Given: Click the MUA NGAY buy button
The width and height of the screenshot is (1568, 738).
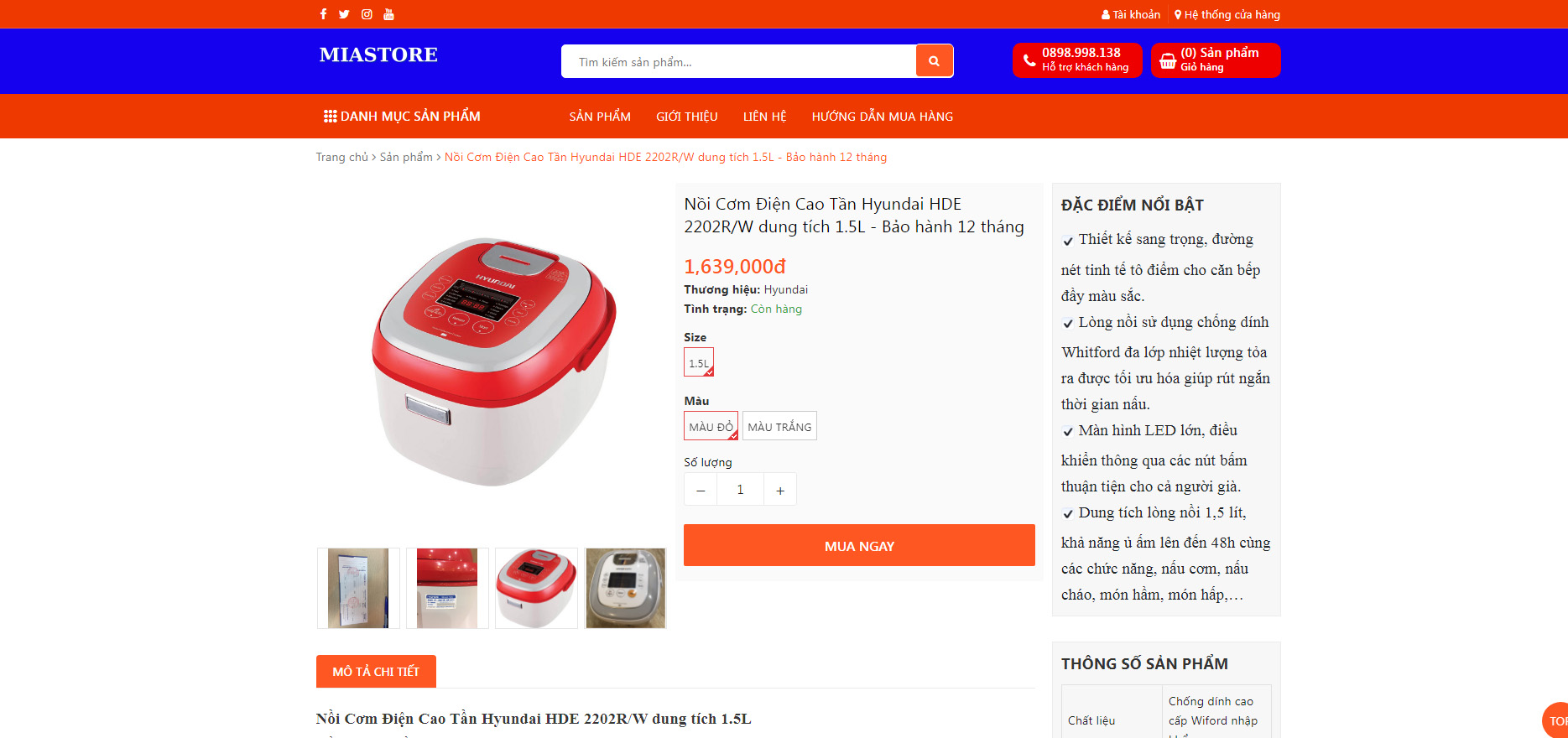Looking at the screenshot, I should 859,545.
